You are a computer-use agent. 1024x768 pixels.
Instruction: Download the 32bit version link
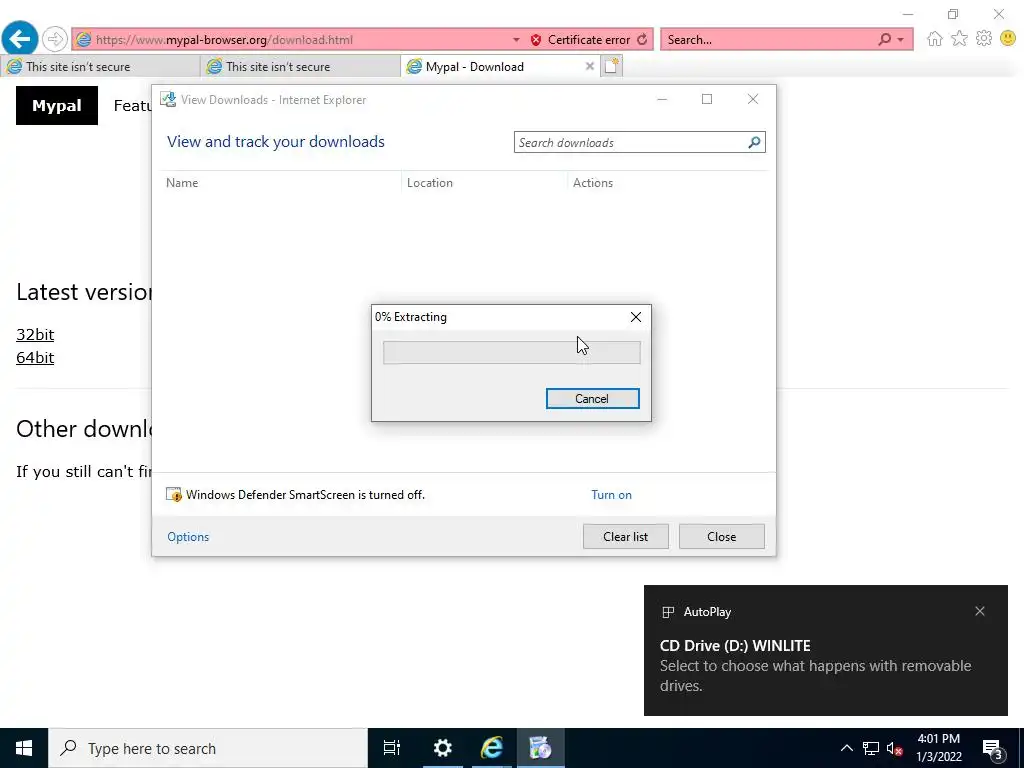click(x=35, y=334)
